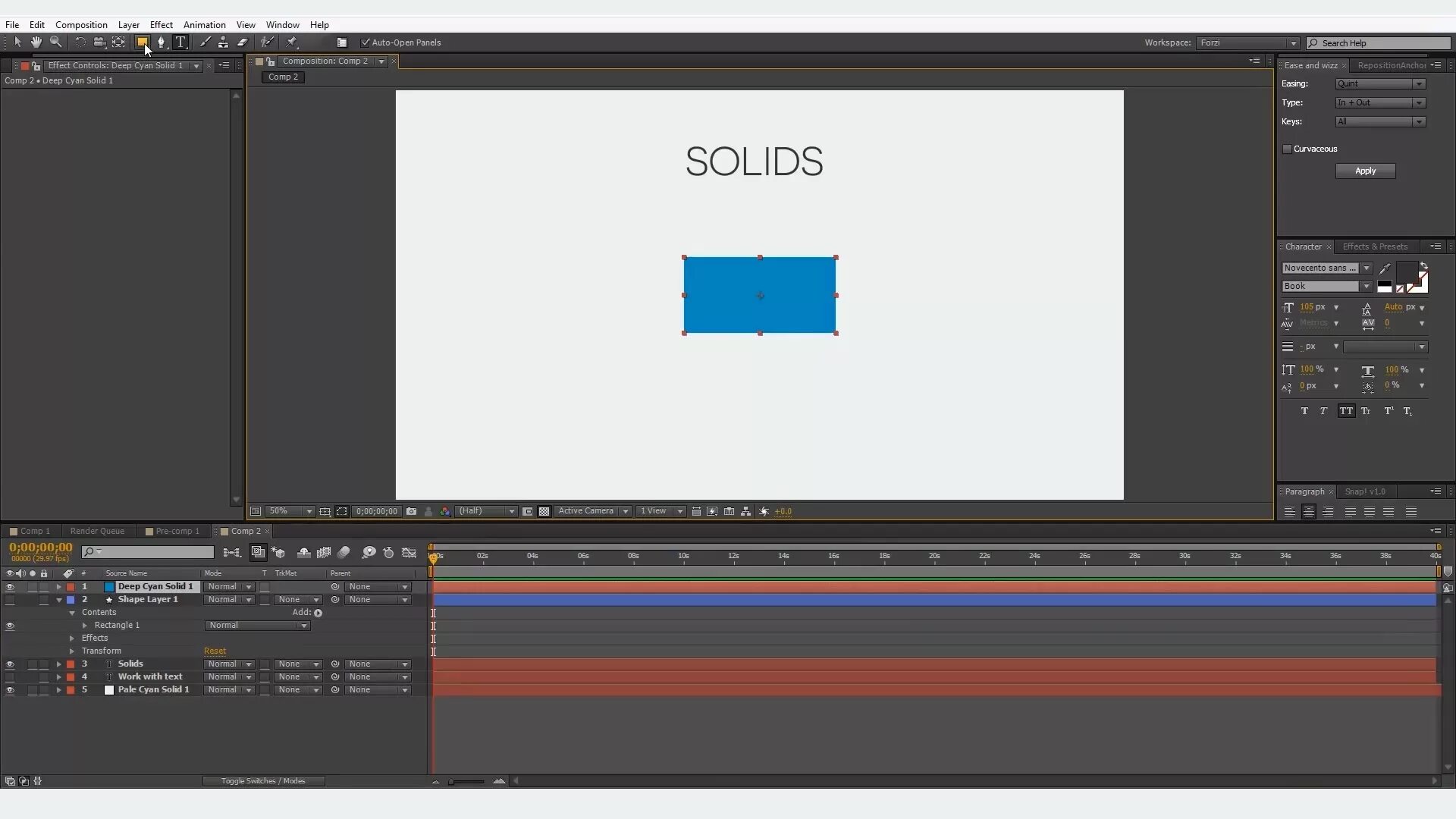Select the Zoom magnifier tool
This screenshot has width=1456, height=819.
click(55, 42)
